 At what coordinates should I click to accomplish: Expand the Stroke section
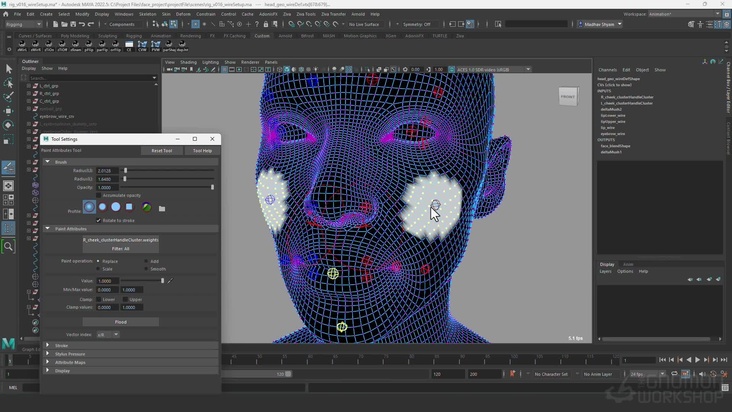pos(48,345)
